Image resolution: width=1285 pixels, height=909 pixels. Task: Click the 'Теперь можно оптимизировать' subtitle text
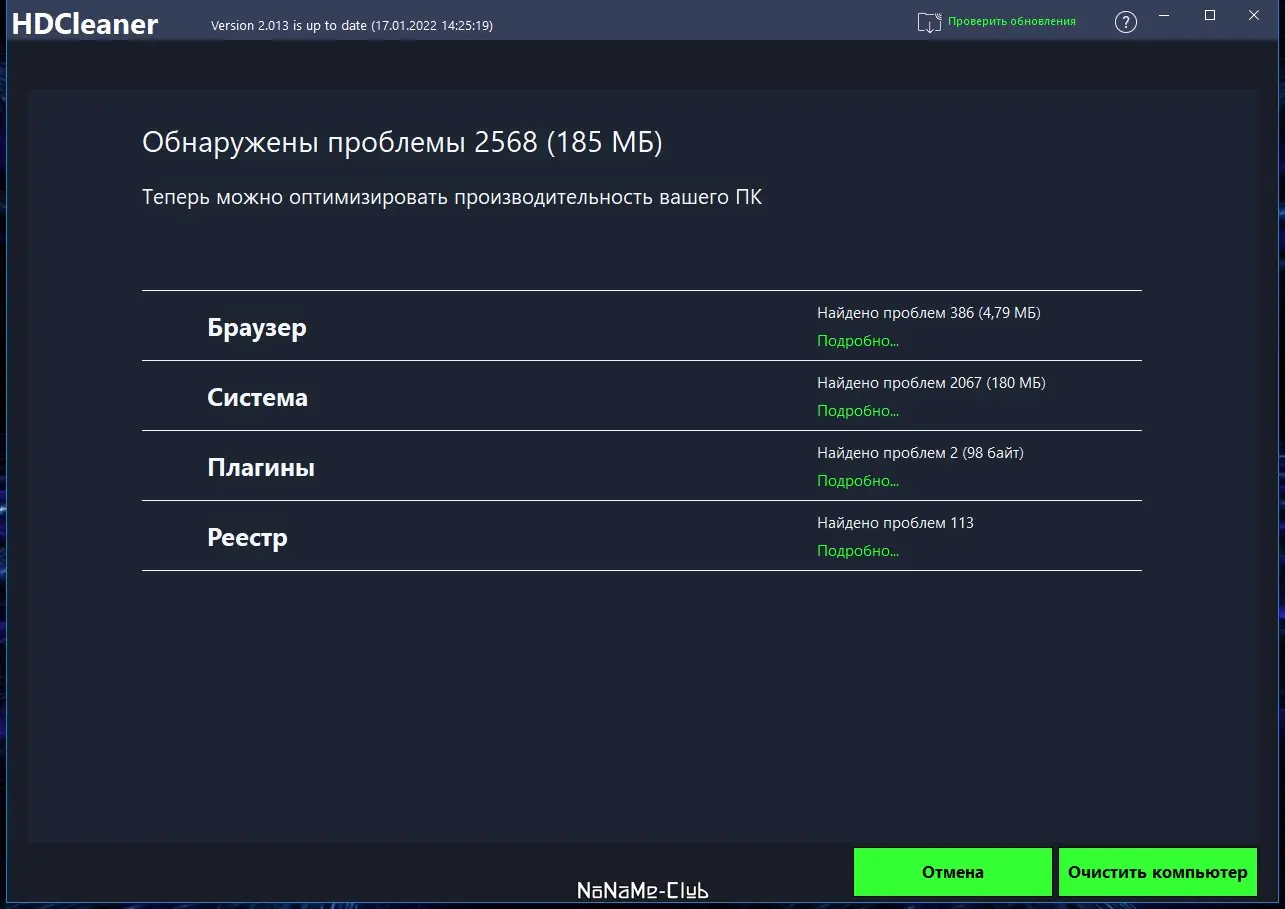coord(452,197)
